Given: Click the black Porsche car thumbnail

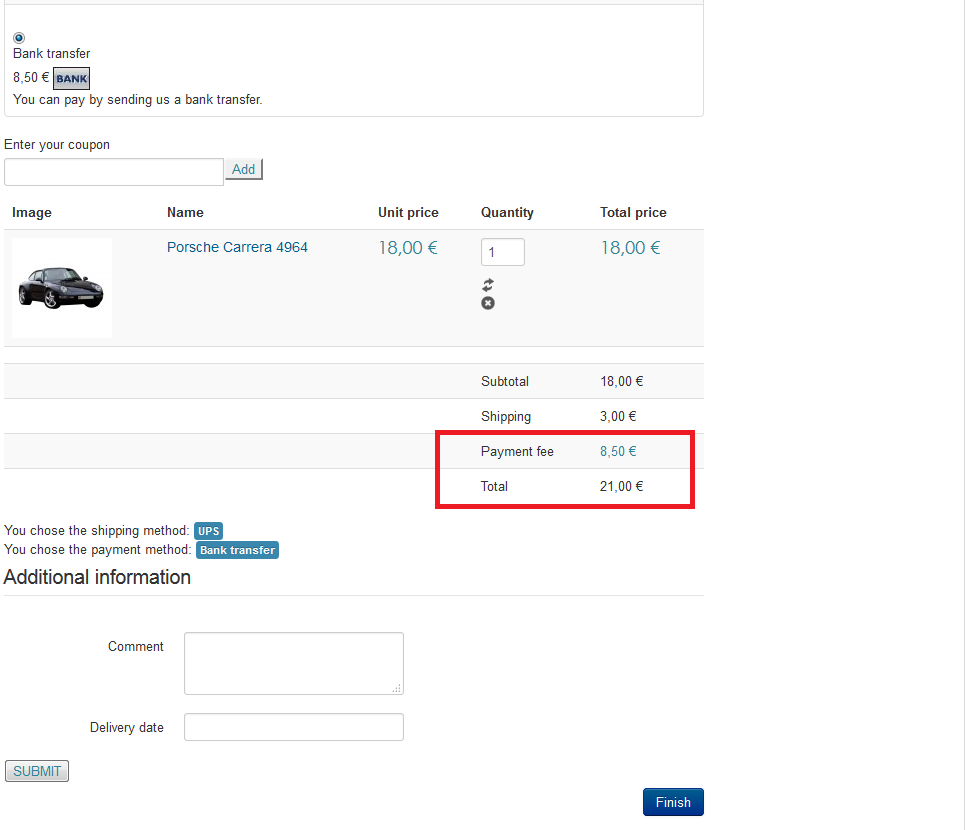Looking at the screenshot, I should (x=61, y=287).
